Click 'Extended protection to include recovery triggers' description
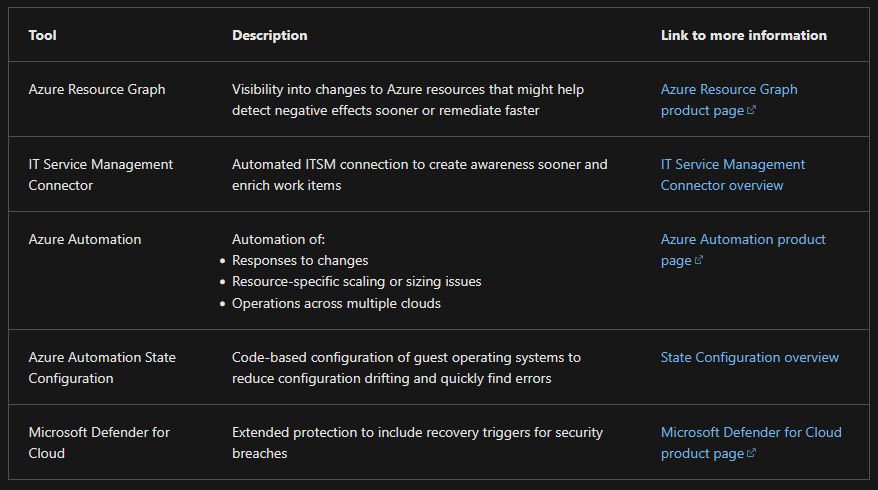 tap(418, 442)
